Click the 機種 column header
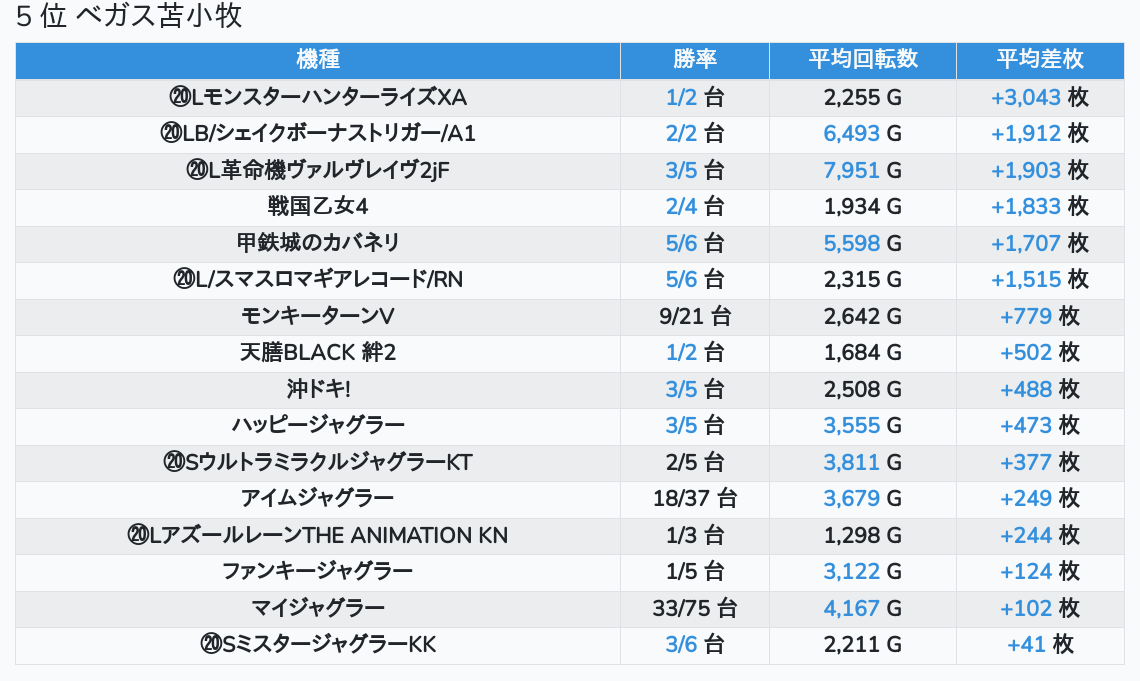1140x681 pixels. click(x=318, y=60)
